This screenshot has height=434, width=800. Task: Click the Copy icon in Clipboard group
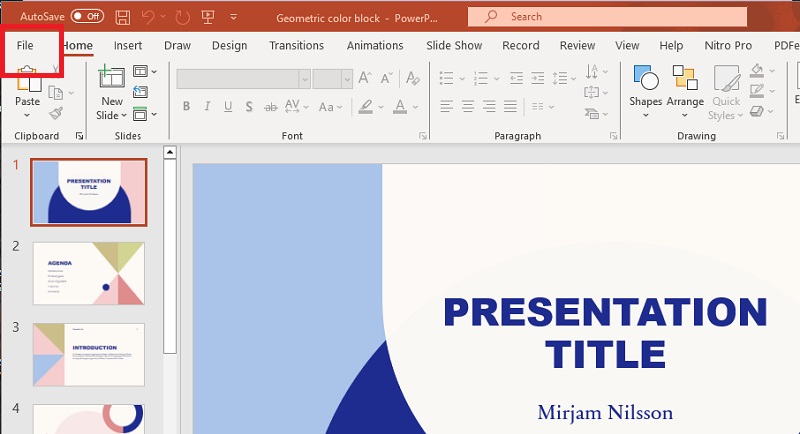click(x=55, y=93)
